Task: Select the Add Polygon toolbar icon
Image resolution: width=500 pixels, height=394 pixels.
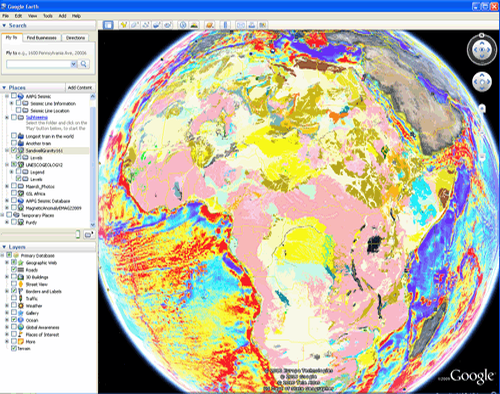Action: (135, 25)
